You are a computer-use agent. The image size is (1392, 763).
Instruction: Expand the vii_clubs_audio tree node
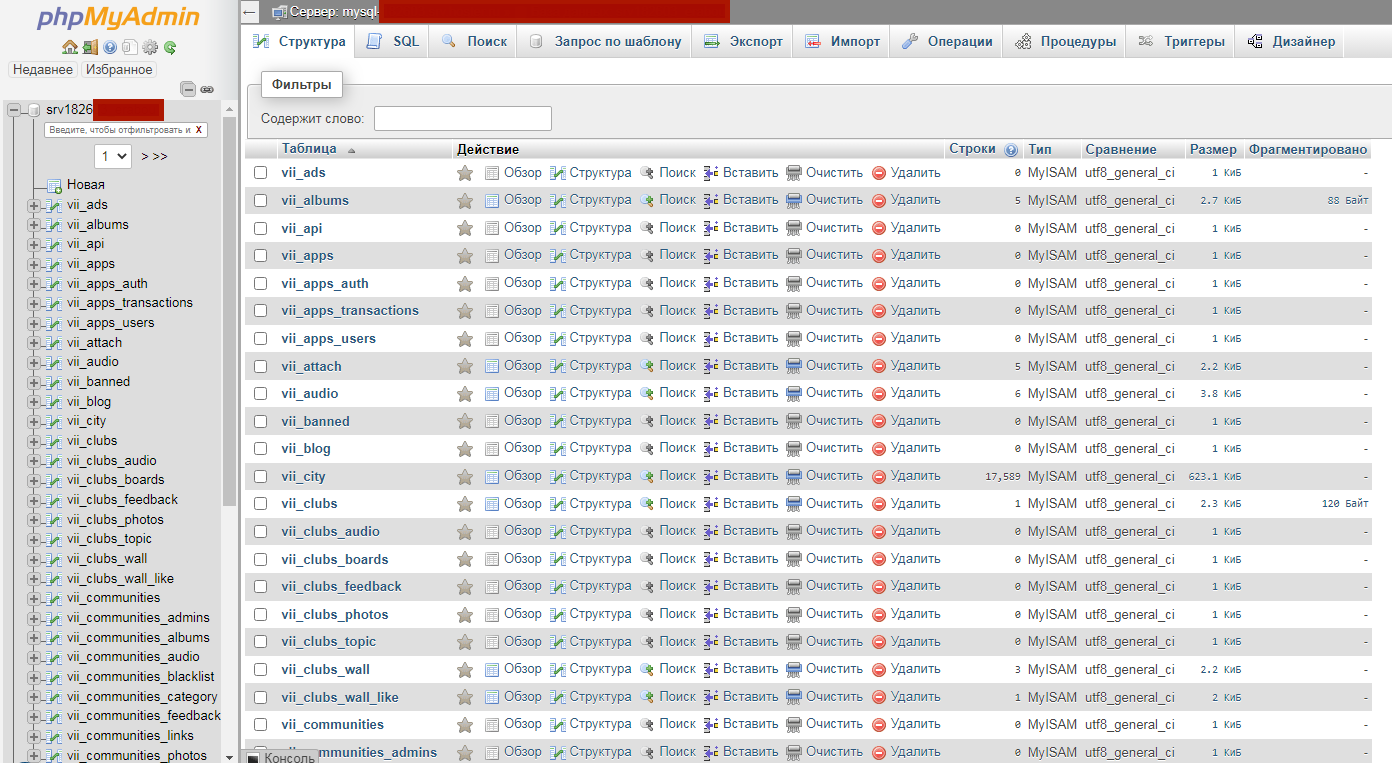(34, 460)
